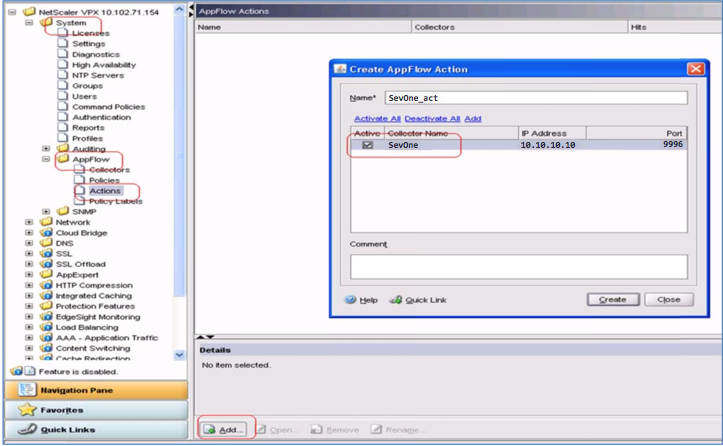The image size is (723, 446).
Task: Click the Comment text box
Action: [519, 267]
